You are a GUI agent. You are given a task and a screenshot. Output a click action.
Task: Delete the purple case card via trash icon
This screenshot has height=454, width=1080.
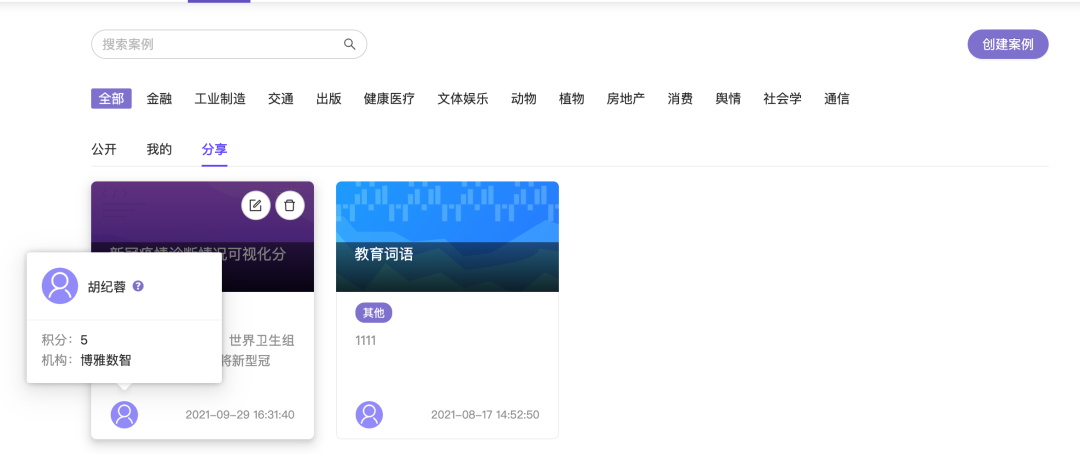coord(290,205)
